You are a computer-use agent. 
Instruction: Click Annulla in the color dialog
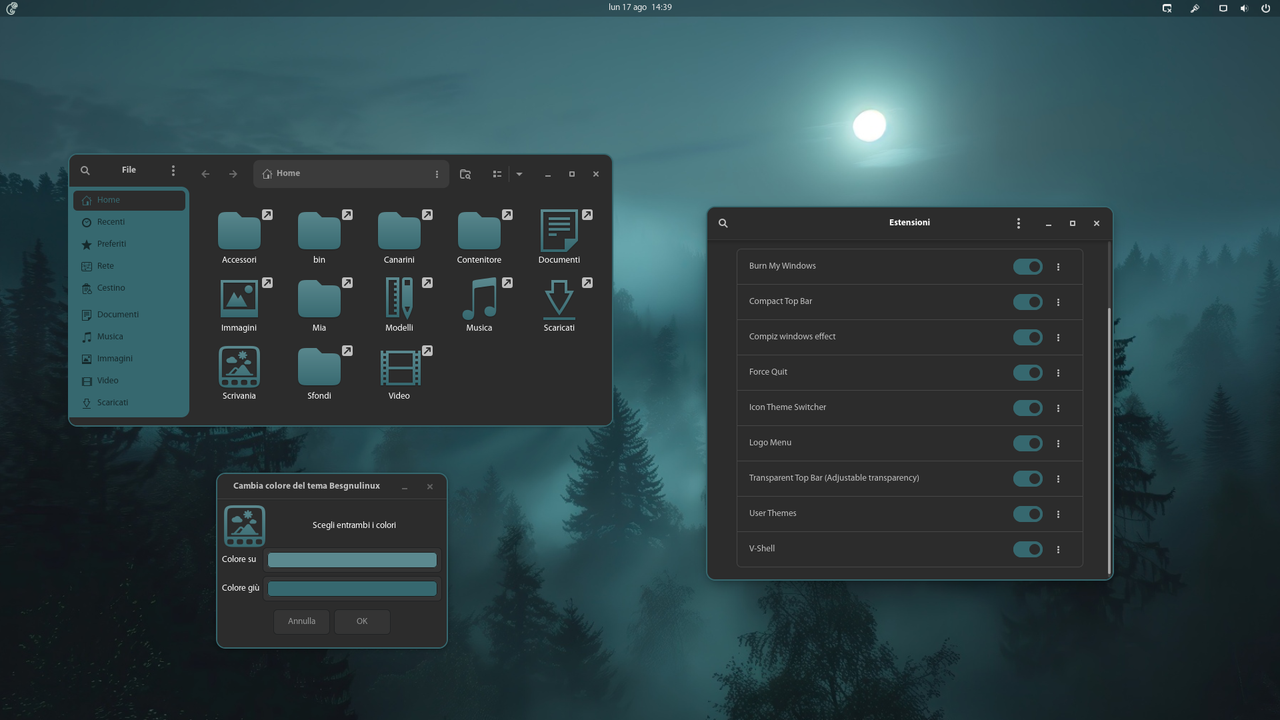(302, 621)
